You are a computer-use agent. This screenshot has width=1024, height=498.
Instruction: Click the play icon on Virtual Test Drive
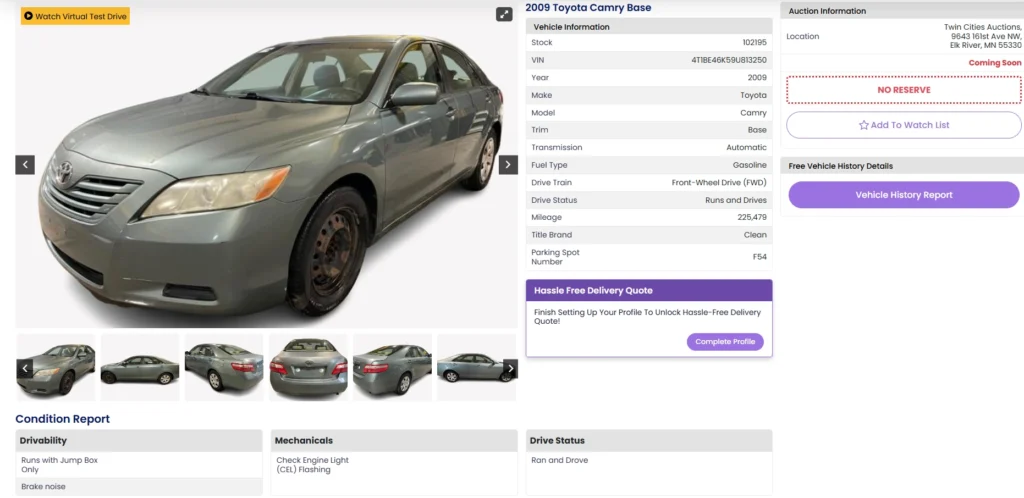(x=28, y=16)
